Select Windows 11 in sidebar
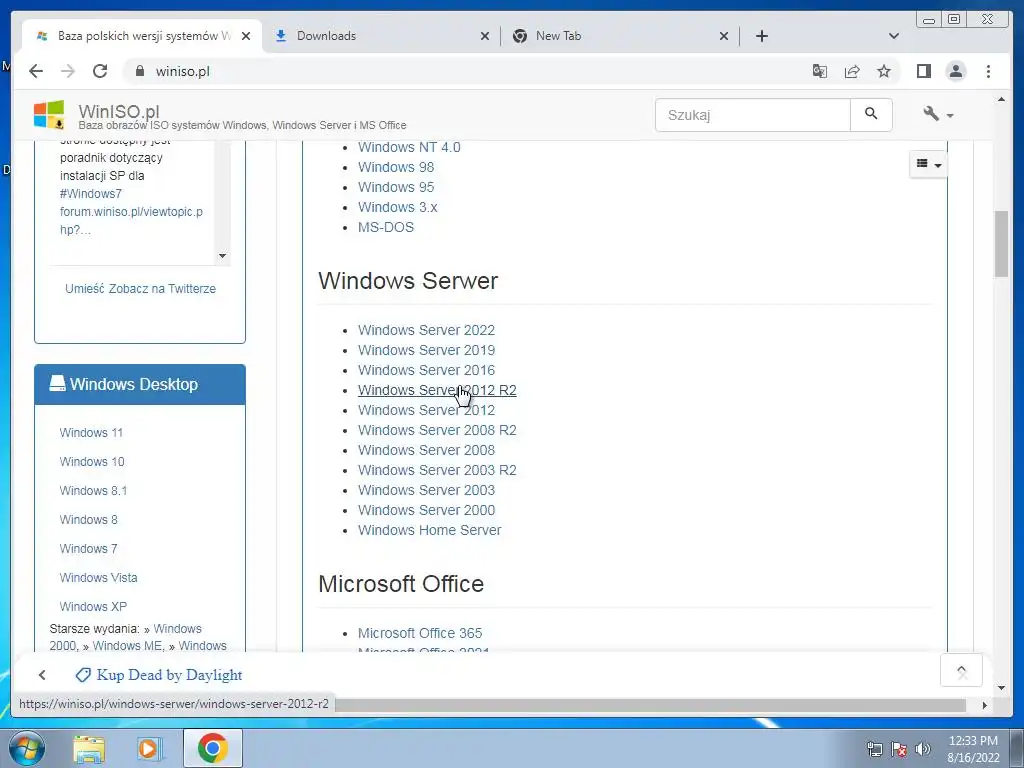This screenshot has height=768, width=1024. [91, 433]
